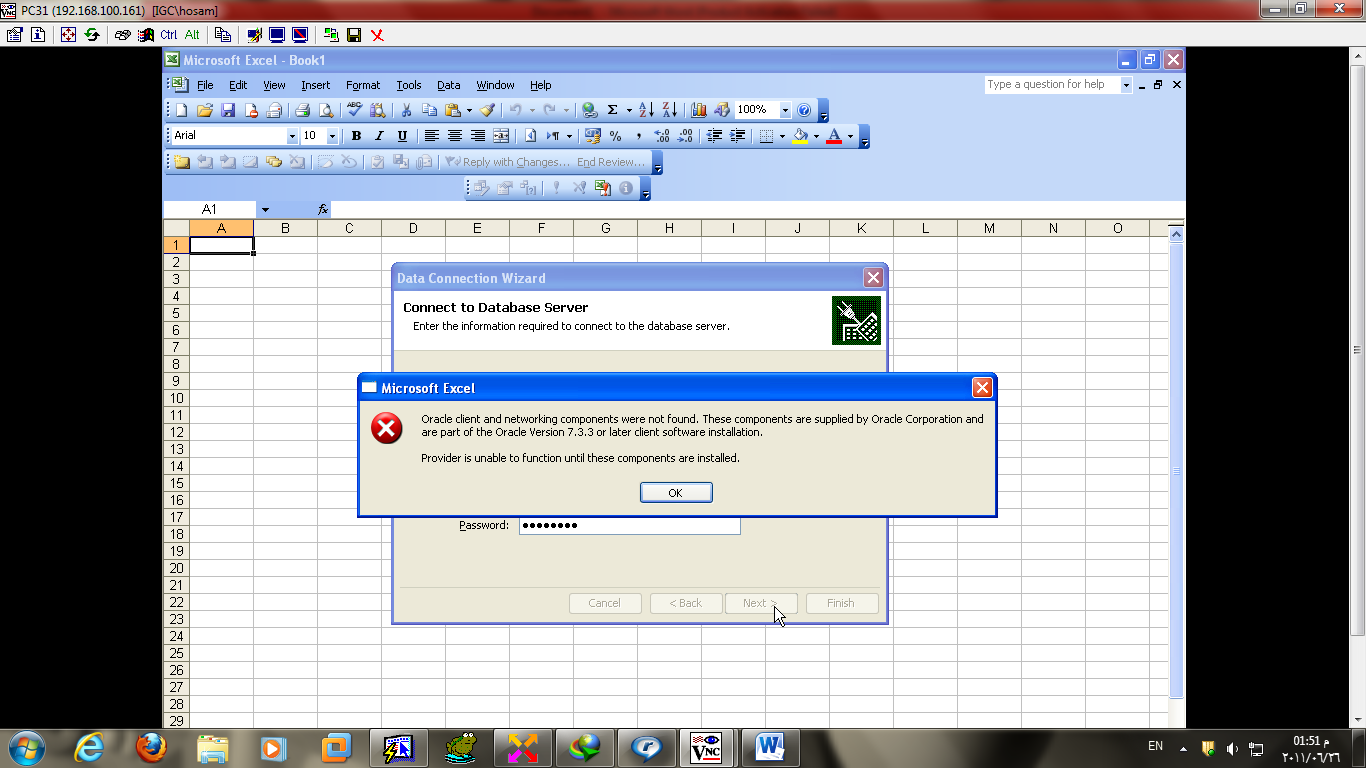Image resolution: width=1366 pixels, height=768 pixels.
Task: Open the Data menu
Action: pos(448,85)
